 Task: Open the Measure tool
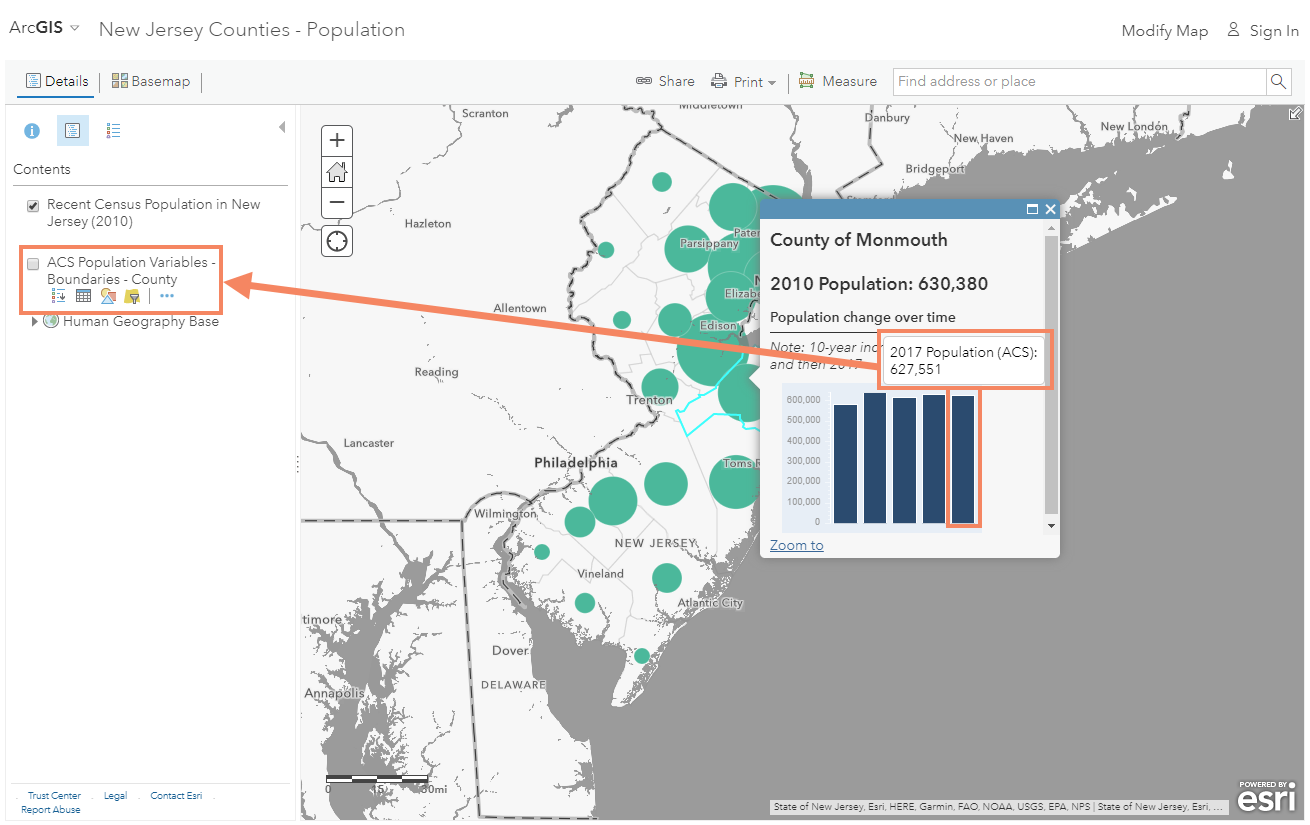[837, 81]
